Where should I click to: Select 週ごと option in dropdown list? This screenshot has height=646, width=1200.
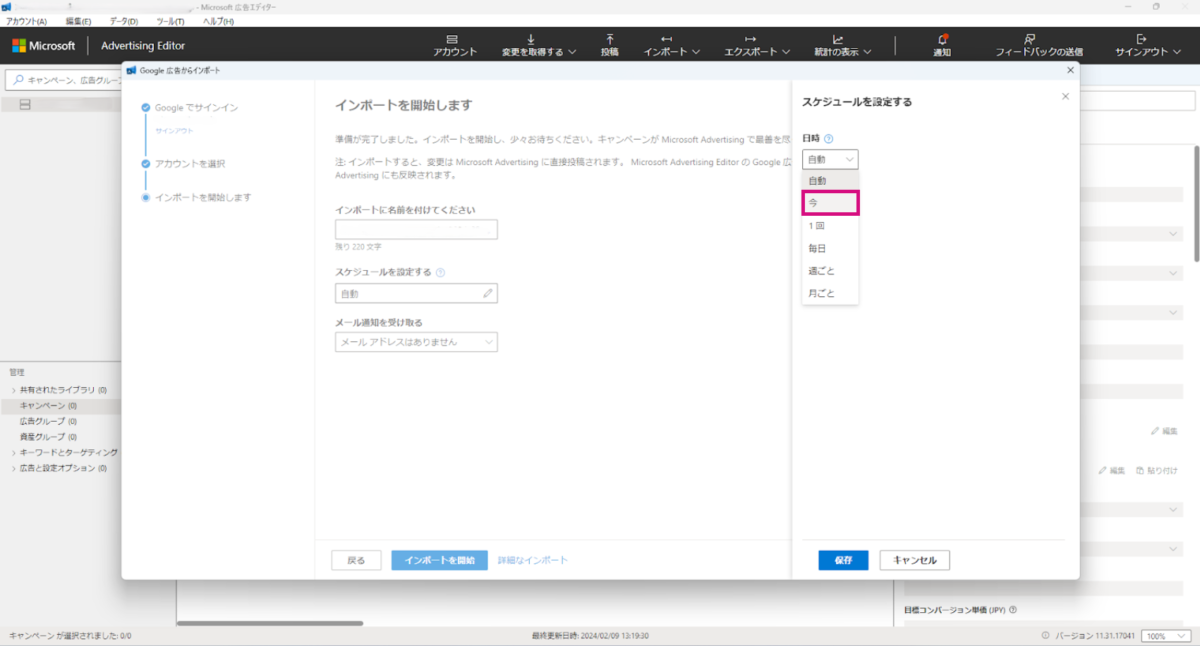(x=830, y=271)
